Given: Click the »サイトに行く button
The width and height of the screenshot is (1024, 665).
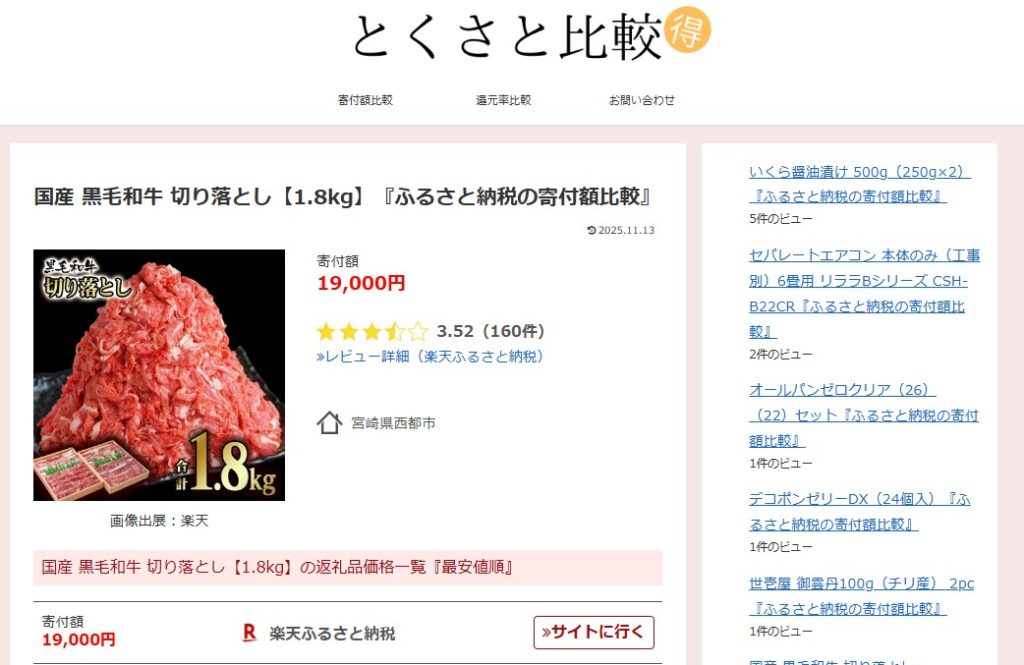Looking at the screenshot, I should [594, 632].
